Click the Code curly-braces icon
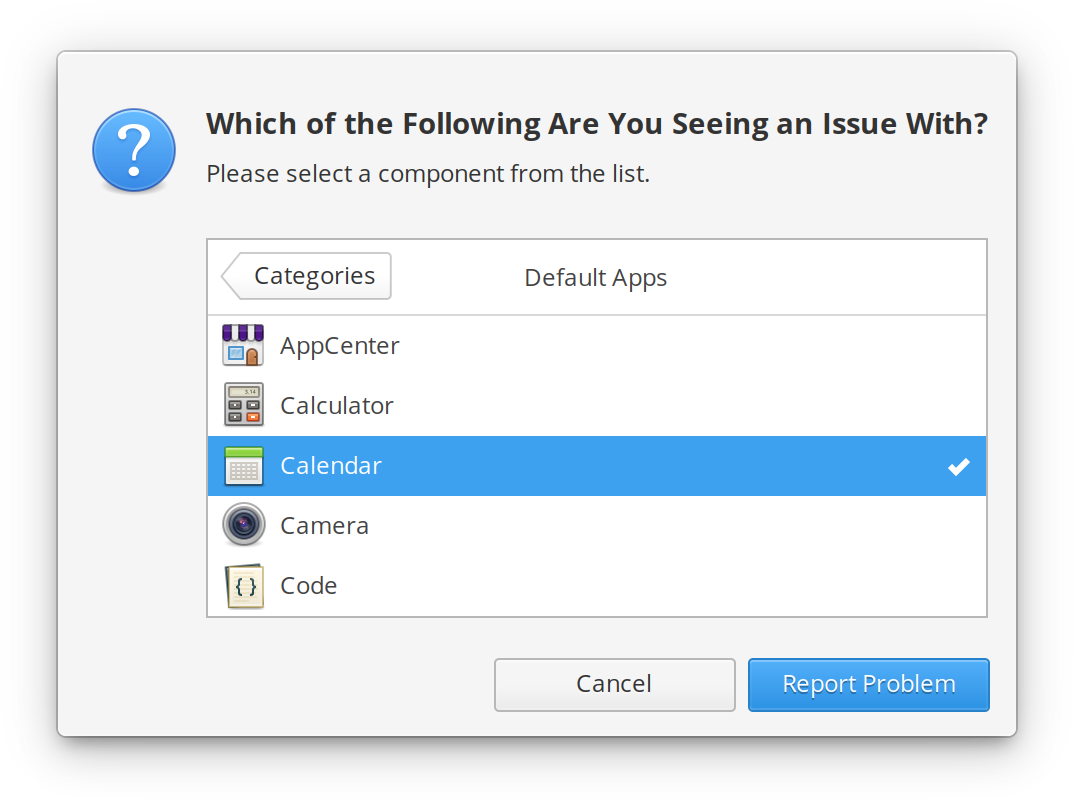The height and width of the screenshot is (800, 1074). 243,586
